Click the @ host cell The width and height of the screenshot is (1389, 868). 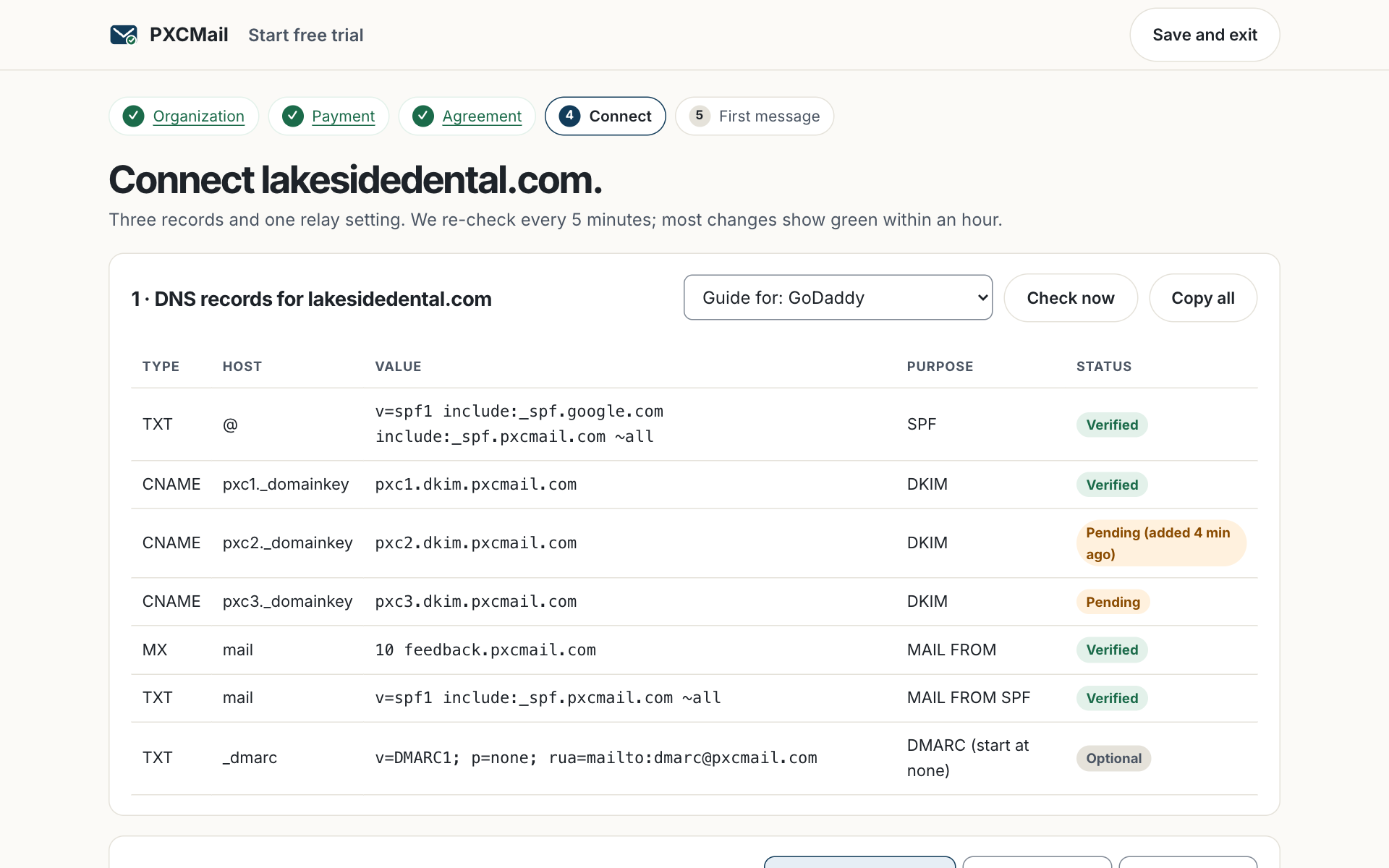click(x=230, y=425)
